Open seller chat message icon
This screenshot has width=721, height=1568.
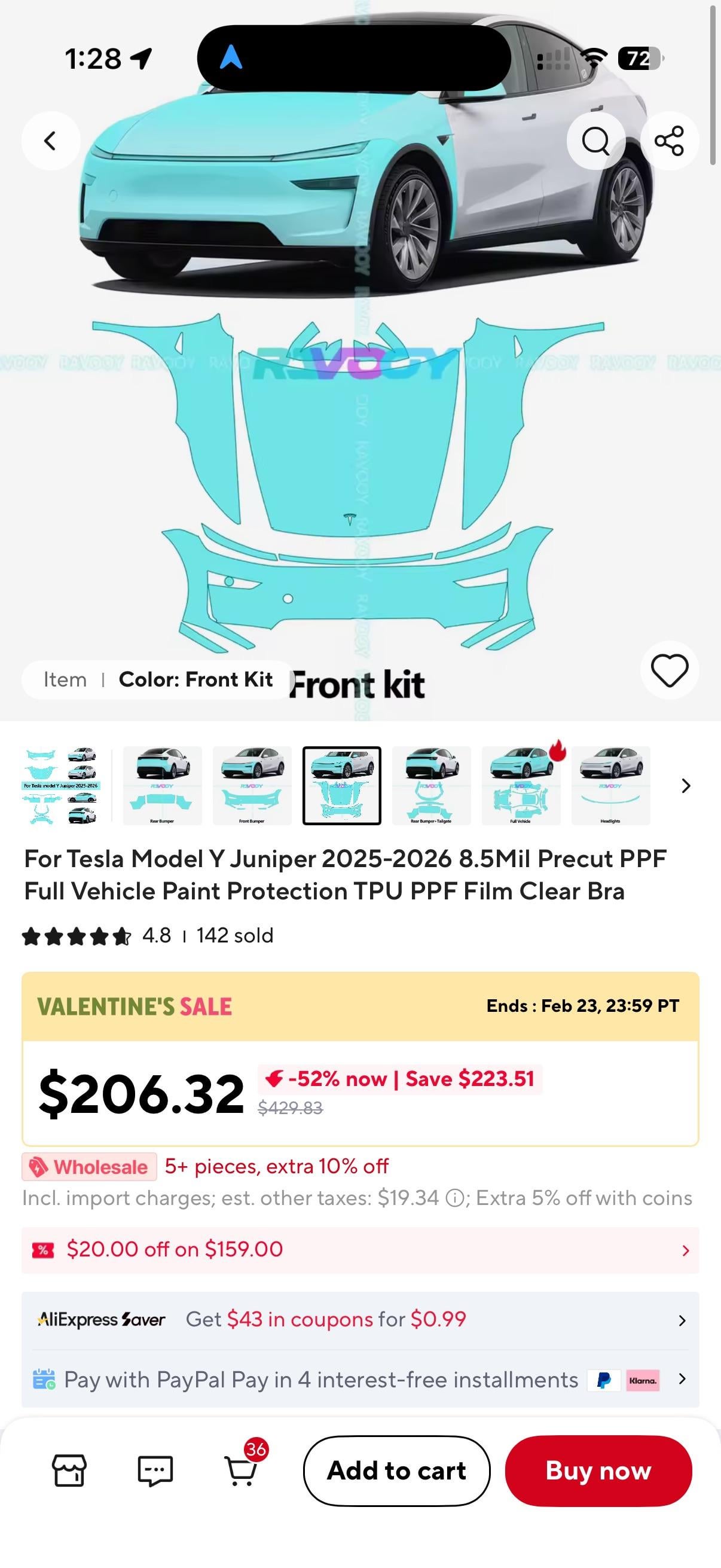(x=155, y=1471)
